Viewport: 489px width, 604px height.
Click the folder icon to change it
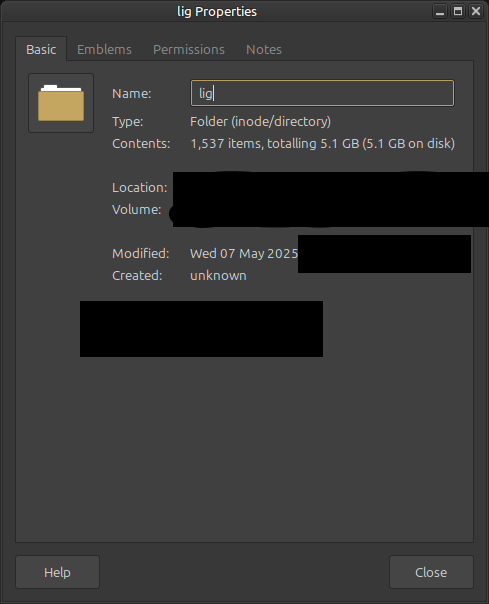point(61,103)
